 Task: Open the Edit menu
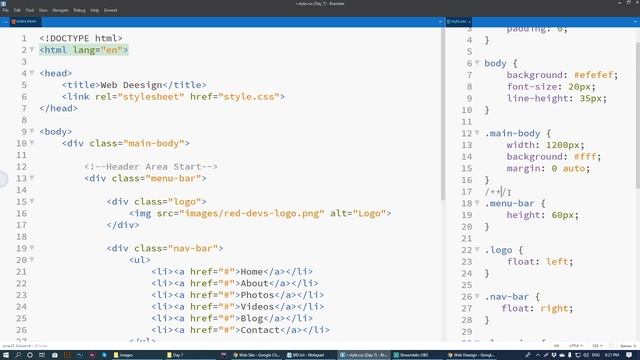[17, 10]
